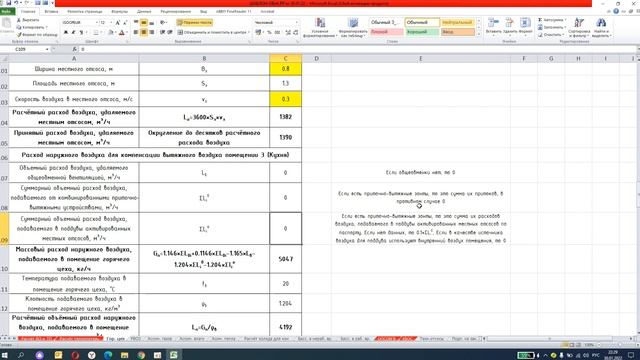Click the accounting currency format icon

(x=258, y=32)
